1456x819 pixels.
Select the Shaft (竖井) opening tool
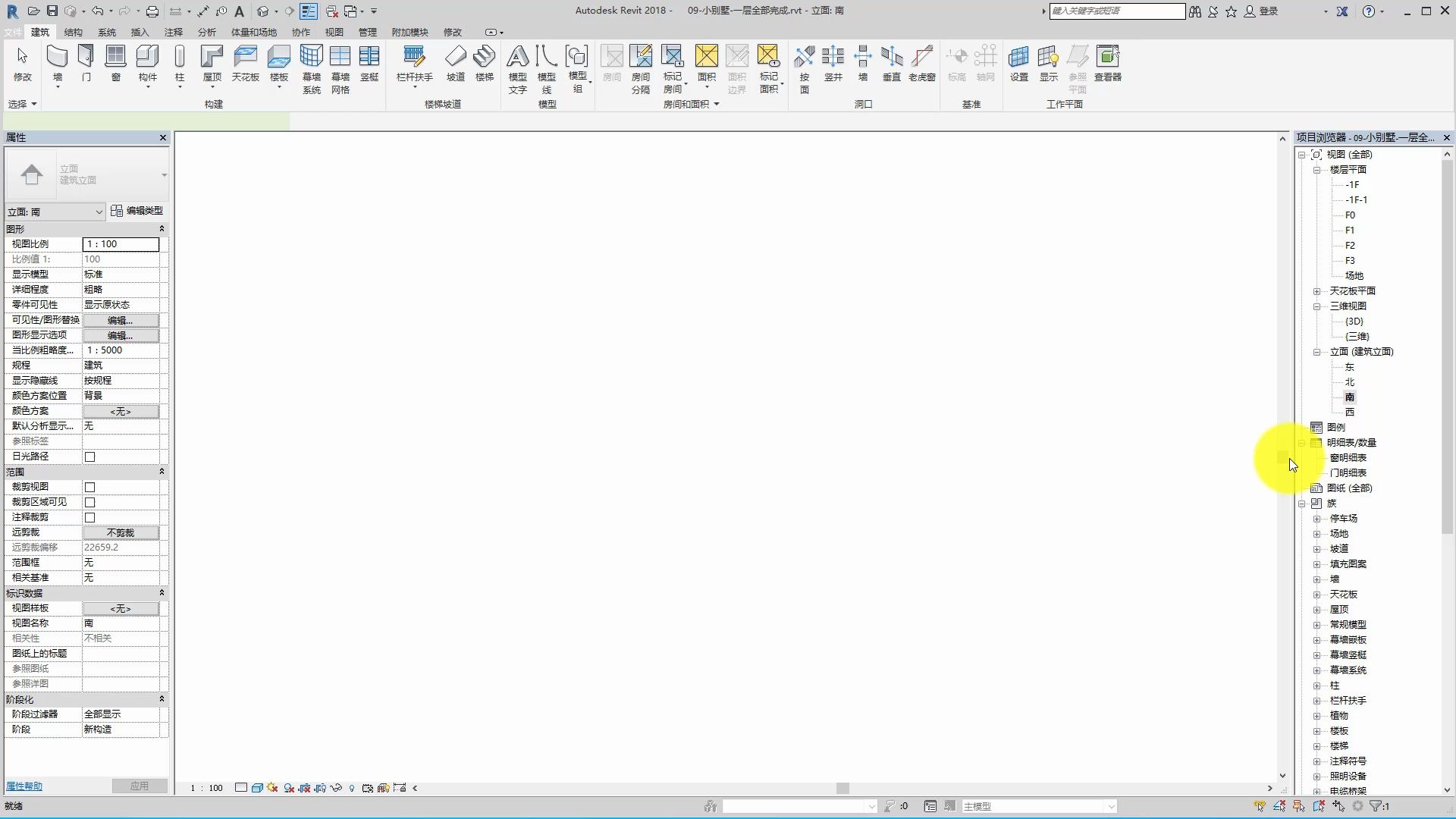point(833,58)
